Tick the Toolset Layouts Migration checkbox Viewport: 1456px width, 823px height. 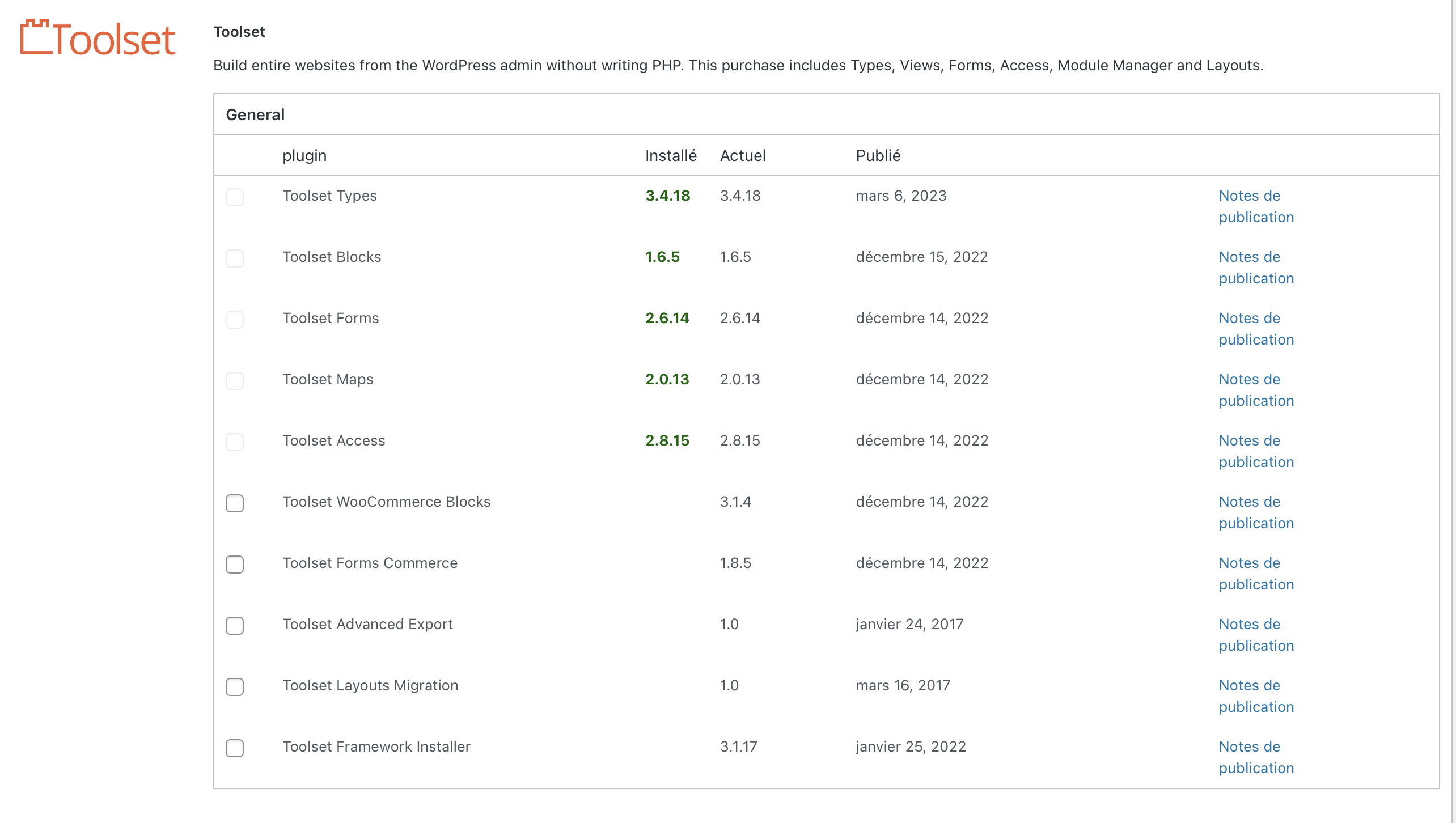click(x=235, y=686)
